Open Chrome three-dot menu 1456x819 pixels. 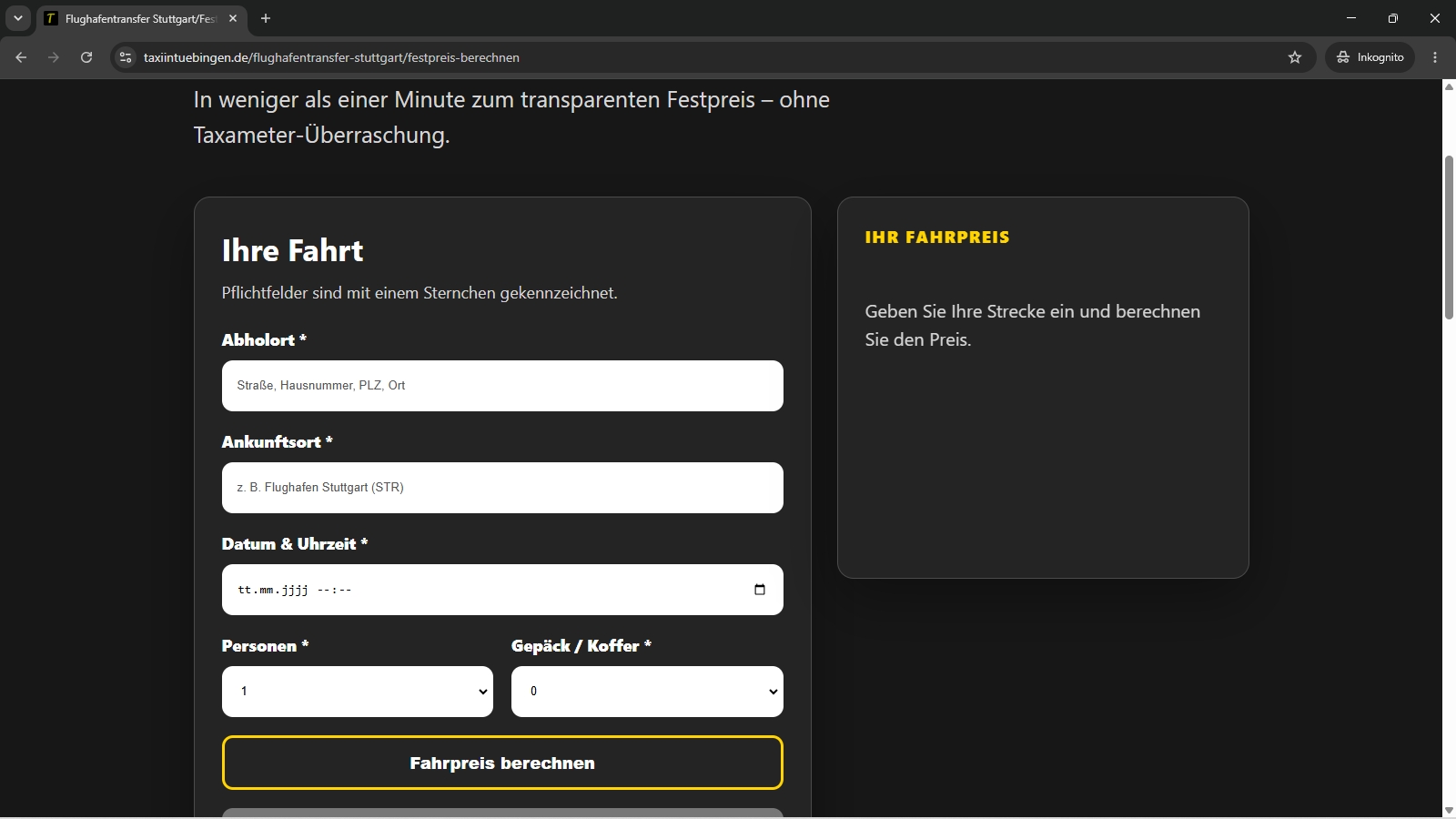click(1435, 57)
